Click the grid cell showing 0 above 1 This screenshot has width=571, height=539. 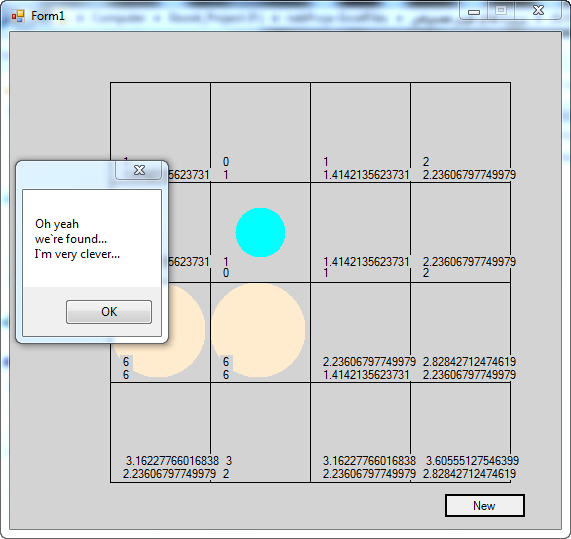[260, 133]
